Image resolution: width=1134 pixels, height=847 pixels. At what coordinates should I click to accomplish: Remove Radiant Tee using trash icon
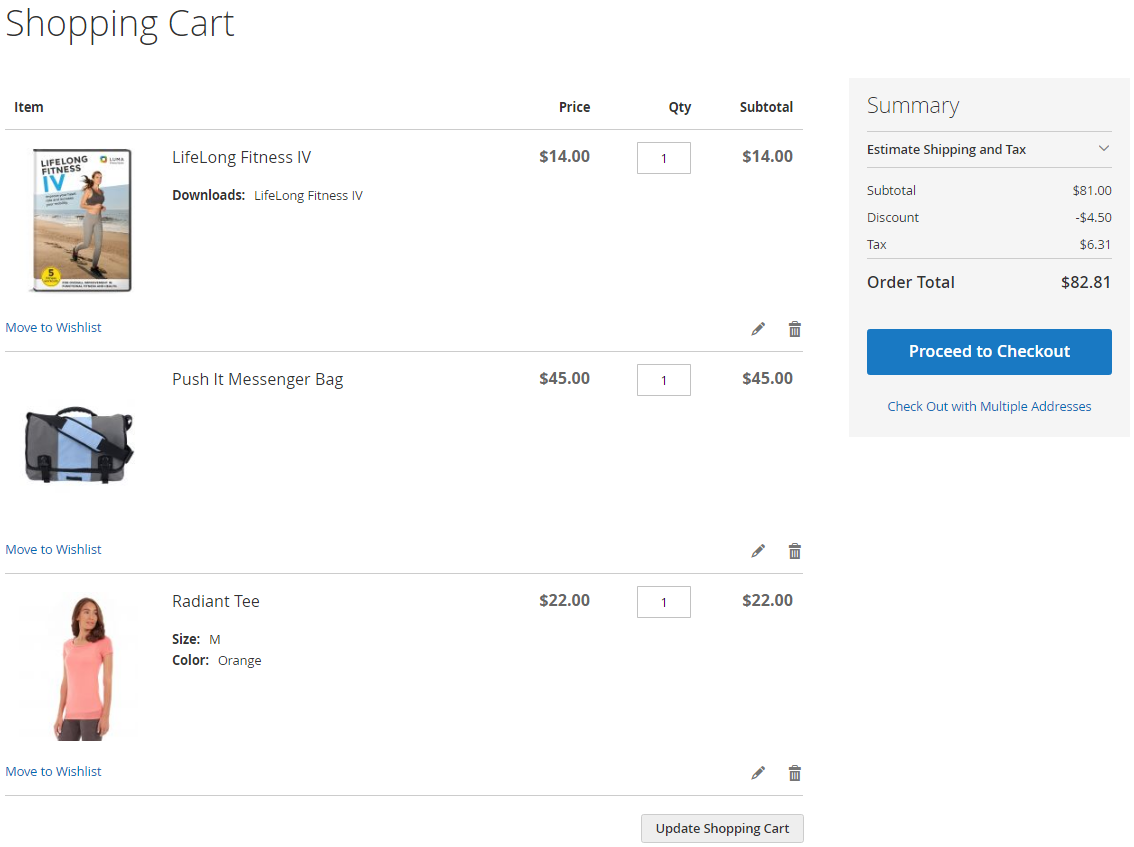click(795, 773)
